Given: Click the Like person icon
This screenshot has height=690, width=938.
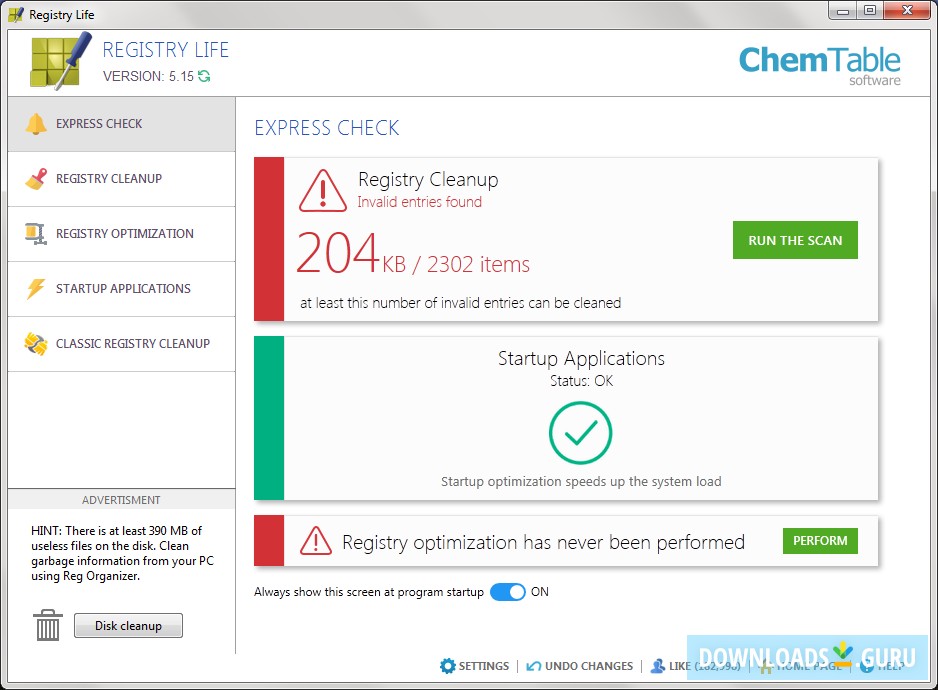Looking at the screenshot, I should (657, 666).
